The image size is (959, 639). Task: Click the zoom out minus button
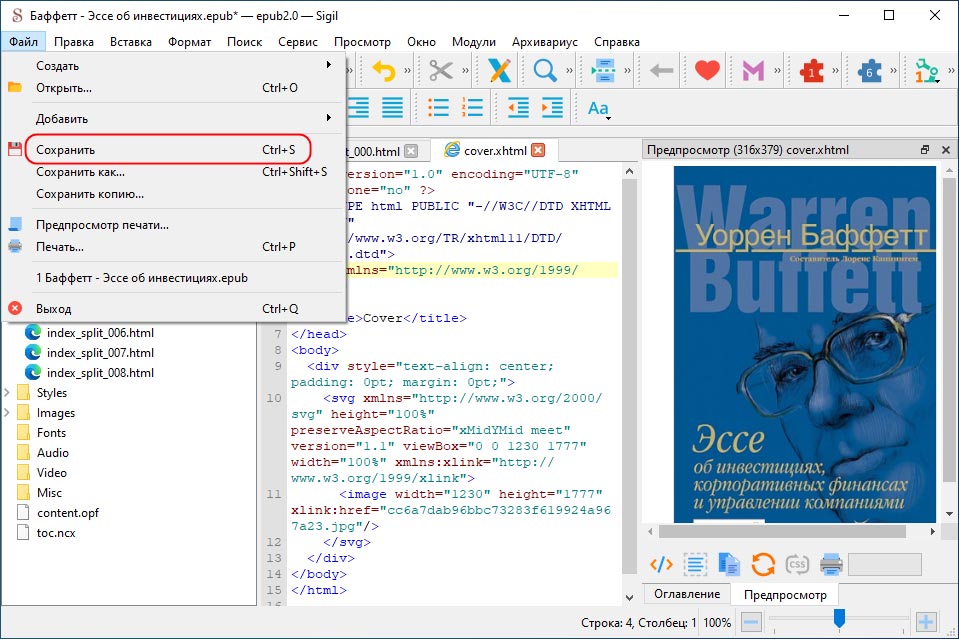pos(751,622)
